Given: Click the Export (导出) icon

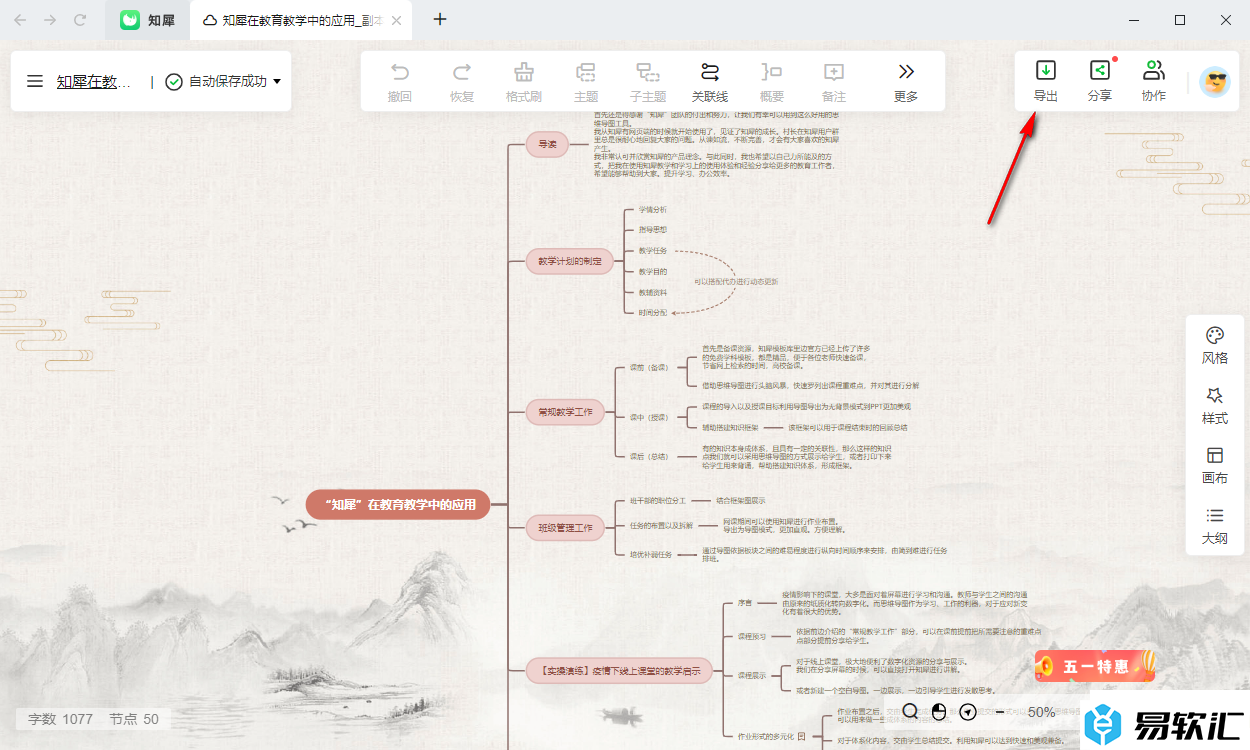Looking at the screenshot, I should pos(1045,81).
